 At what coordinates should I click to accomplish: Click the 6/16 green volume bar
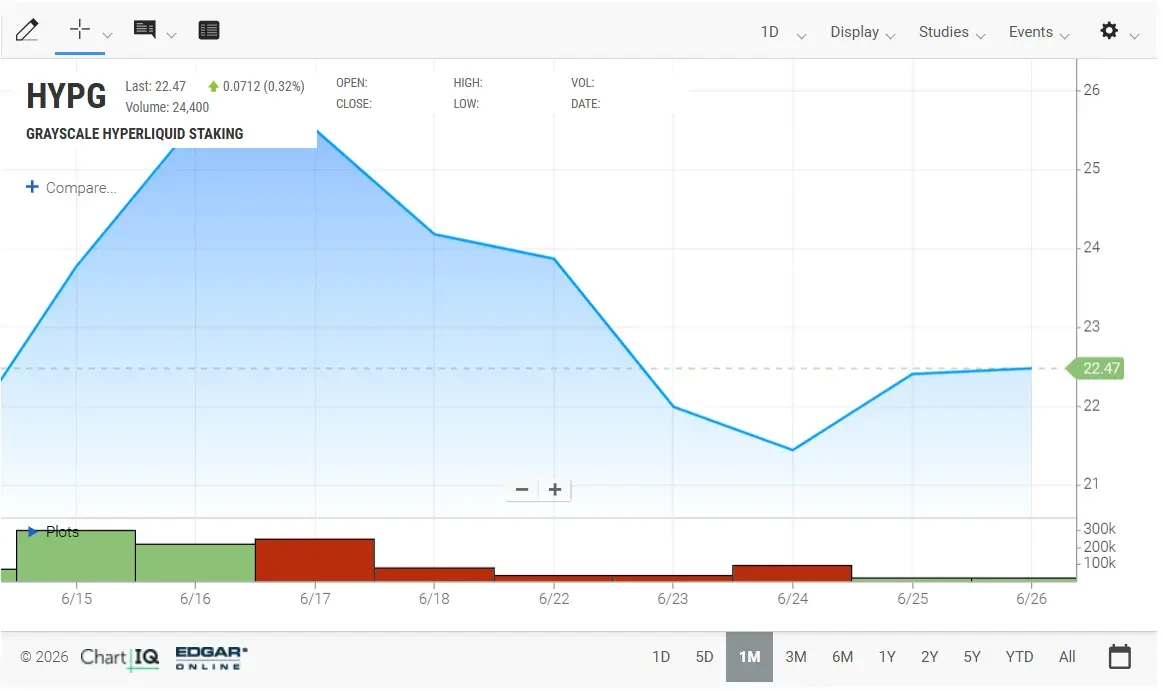coord(195,563)
